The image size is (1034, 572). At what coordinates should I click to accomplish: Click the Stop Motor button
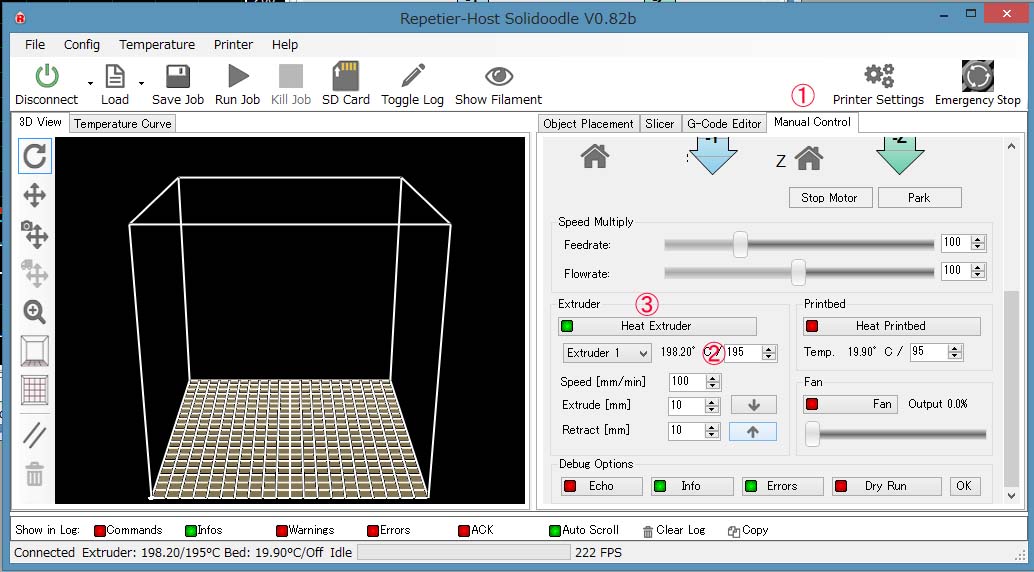click(830, 198)
